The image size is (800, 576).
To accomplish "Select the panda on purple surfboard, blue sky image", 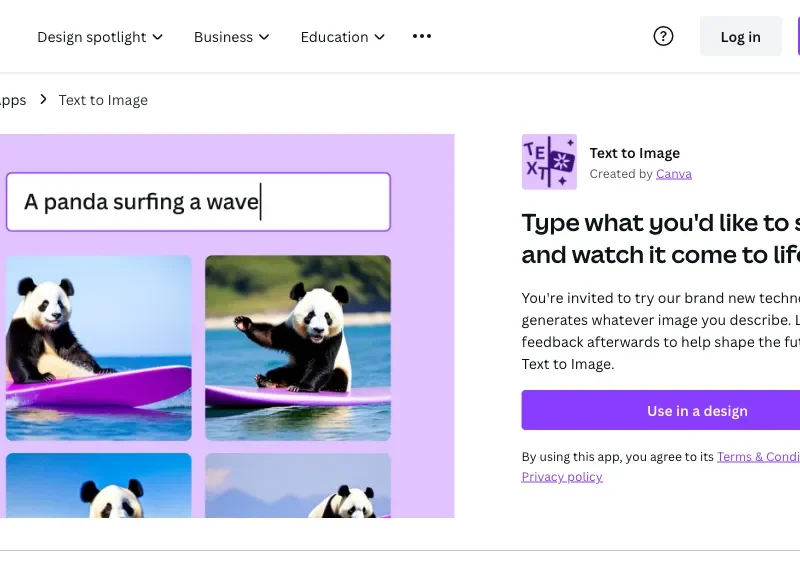I will pyautogui.click(x=99, y=348).
